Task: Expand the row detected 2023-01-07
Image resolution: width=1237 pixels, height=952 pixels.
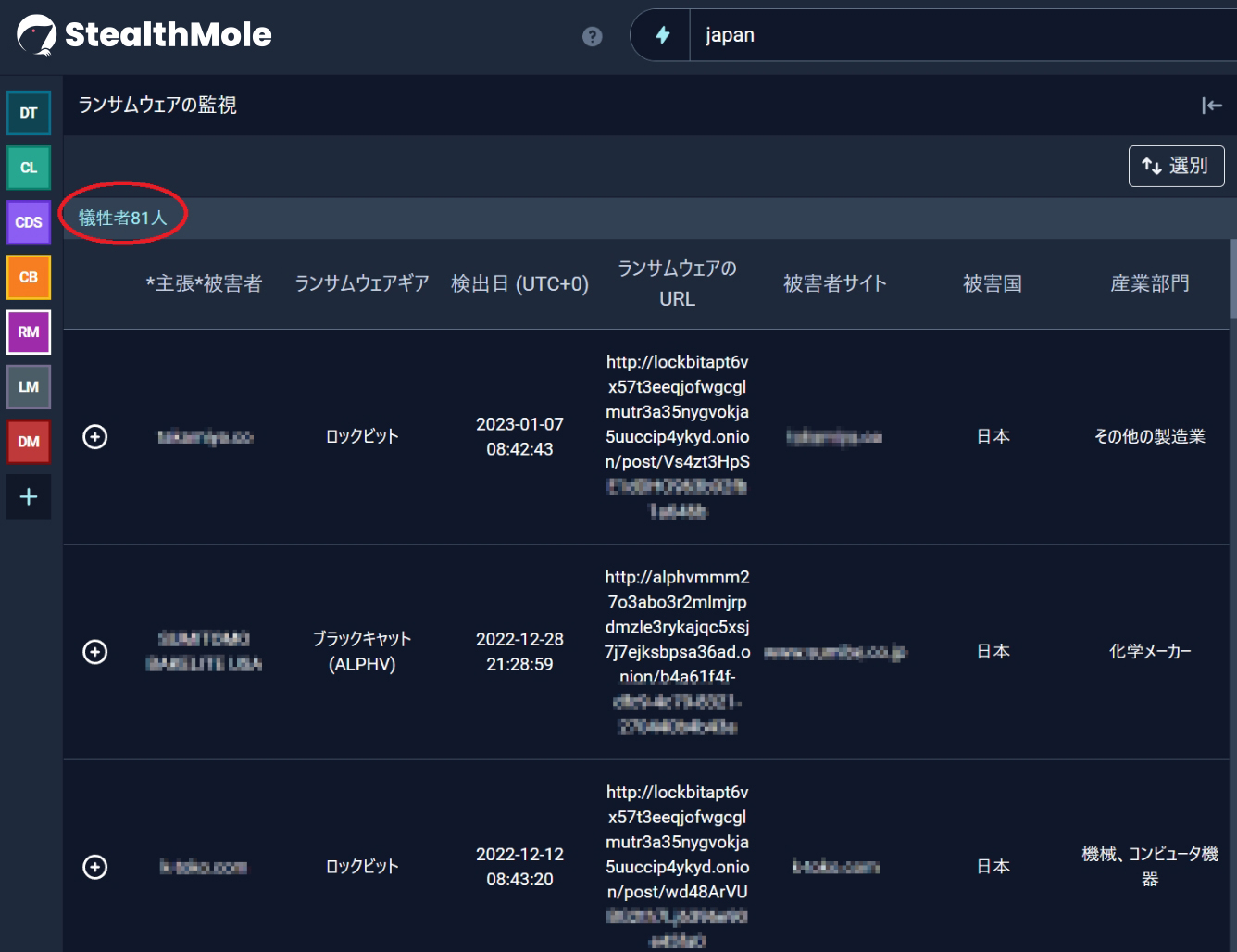Action: [95, 436]
